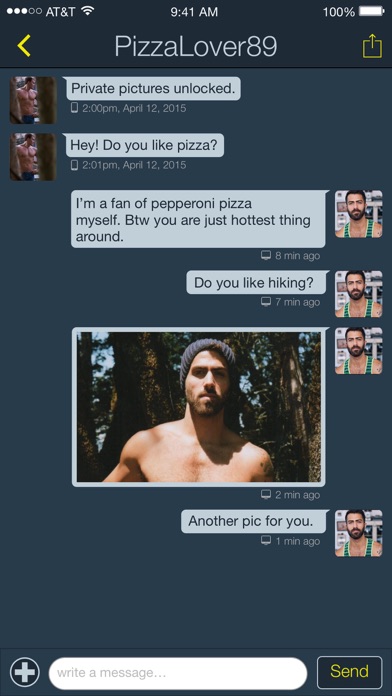The image size is (392, 696).
Task: Tap the Wi-Fi icon in status bar
Action: click(x=88, y=11)
